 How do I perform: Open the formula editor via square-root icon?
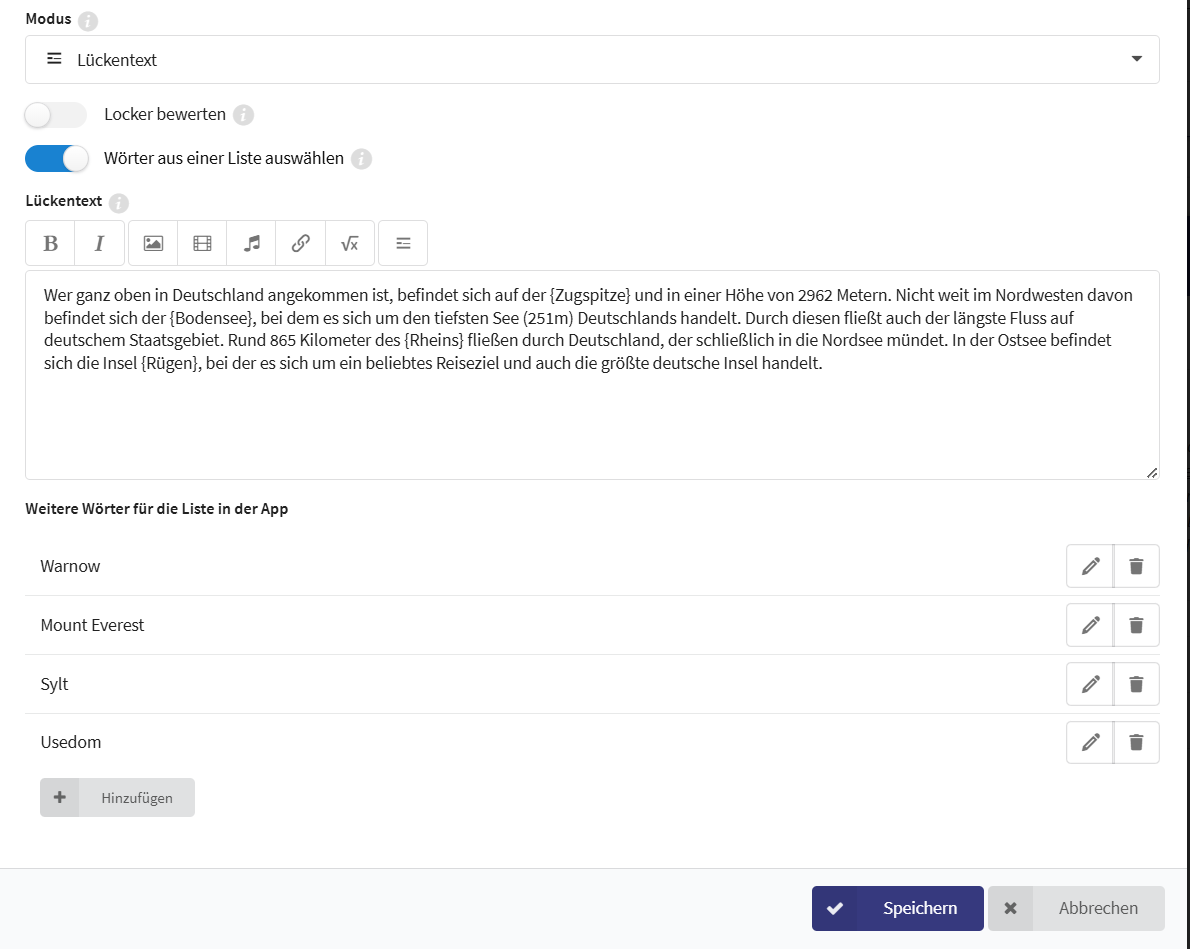point(349,242)
